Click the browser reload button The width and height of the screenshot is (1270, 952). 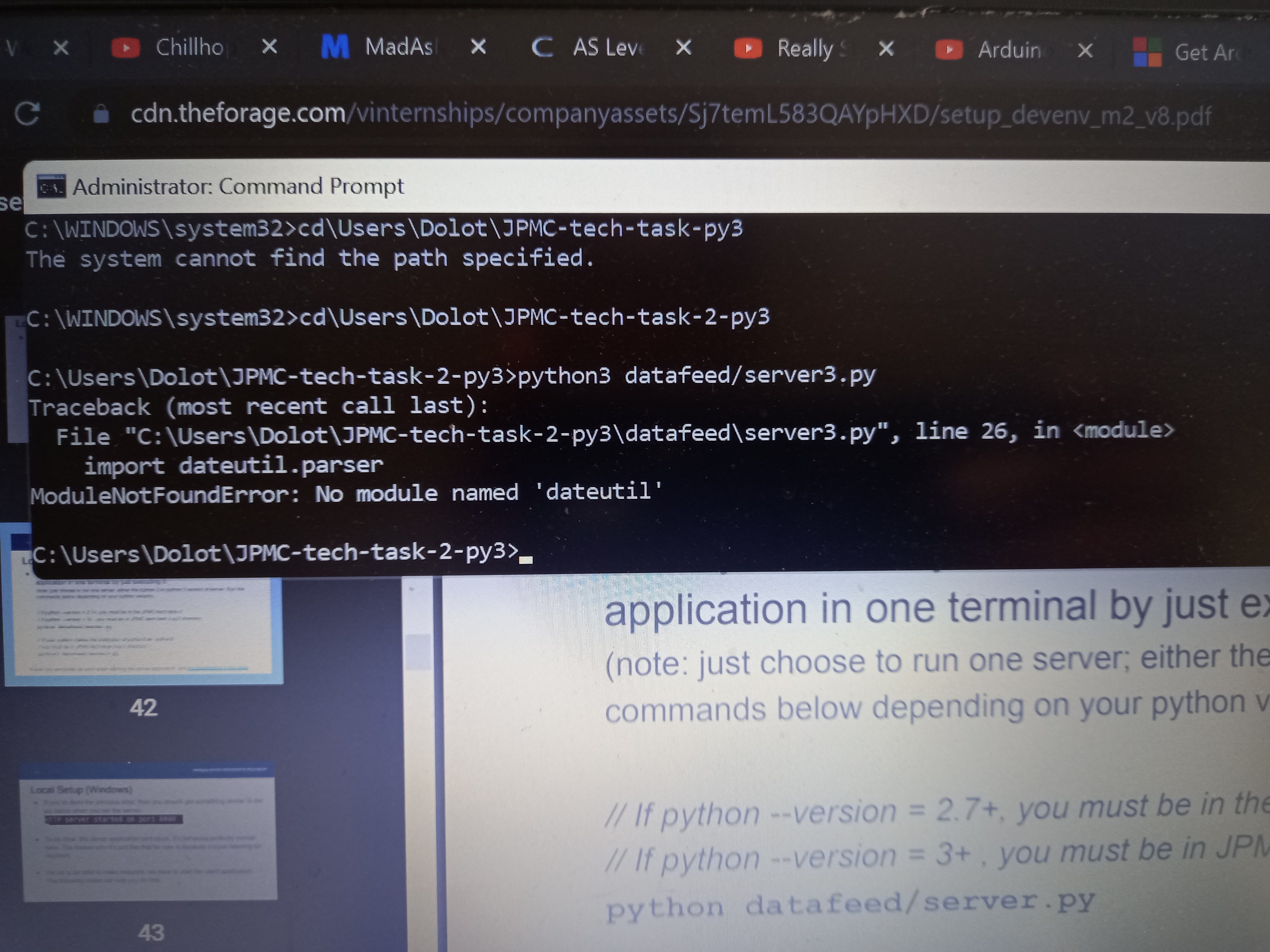click(x=27, y=113)
